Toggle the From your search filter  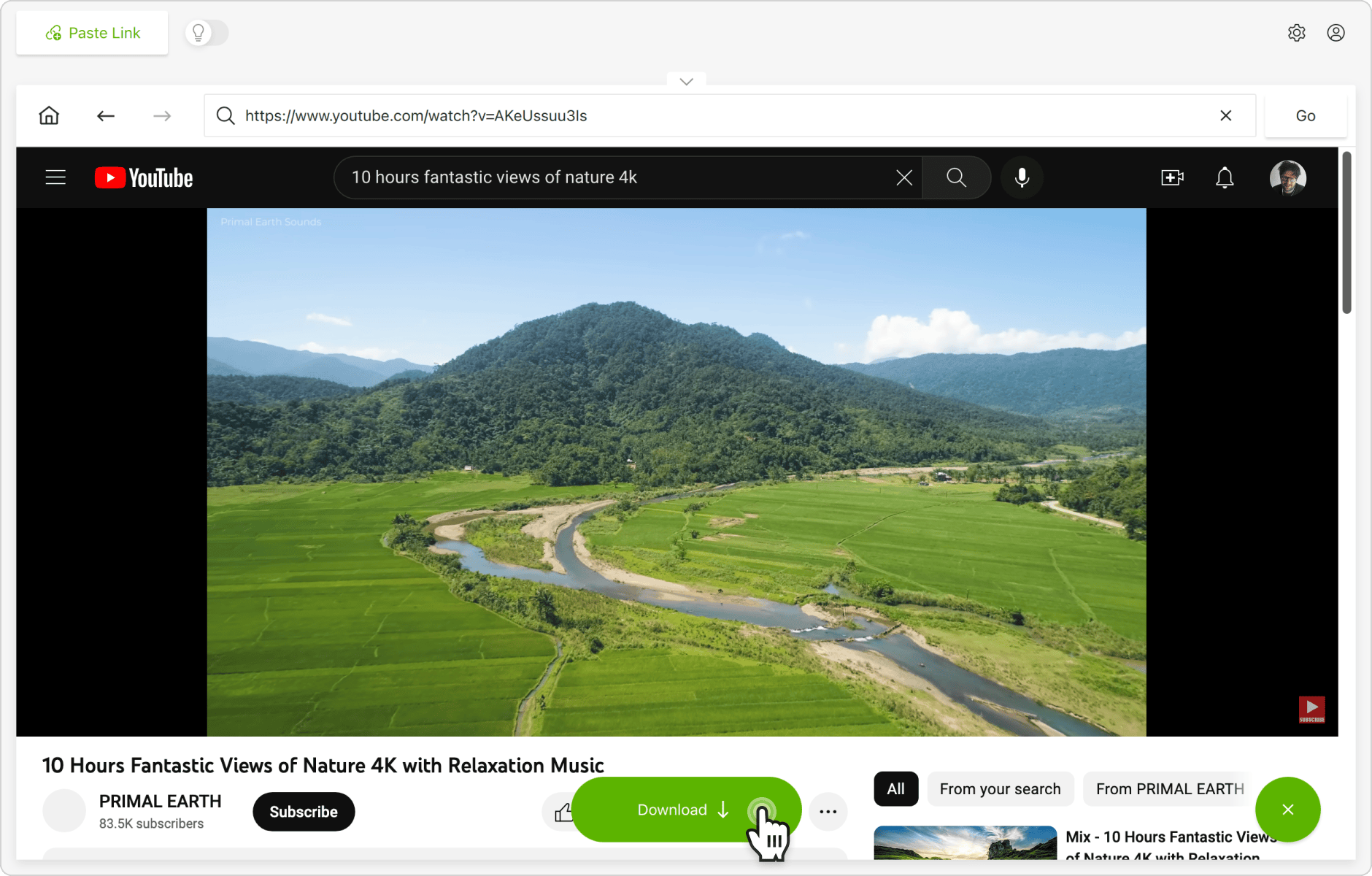pyautogui.click(x=1000, y=788)
